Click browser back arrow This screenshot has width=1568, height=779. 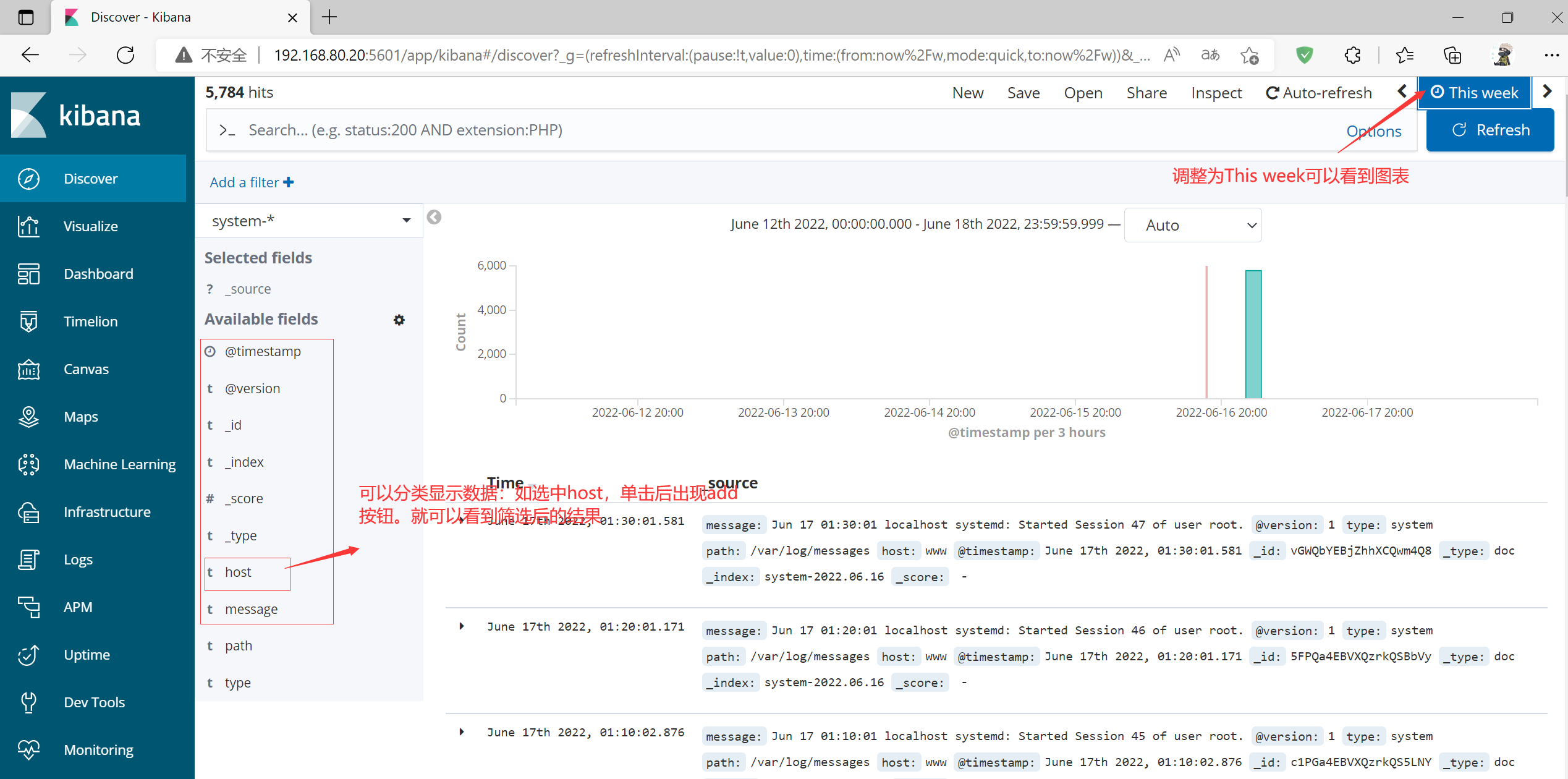click(x=30, y=55)
